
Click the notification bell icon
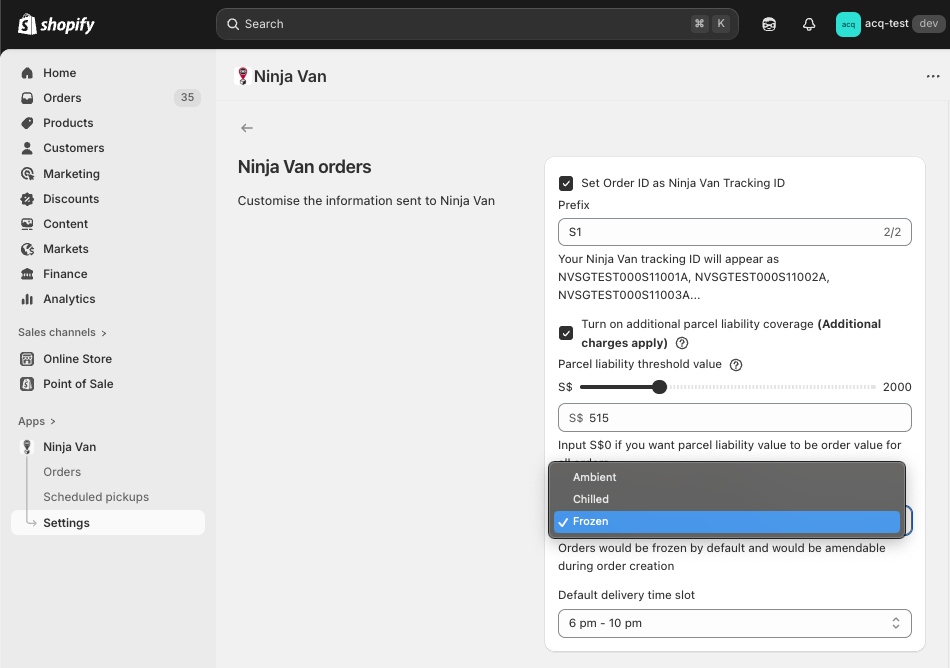click(x=809, y=24)
